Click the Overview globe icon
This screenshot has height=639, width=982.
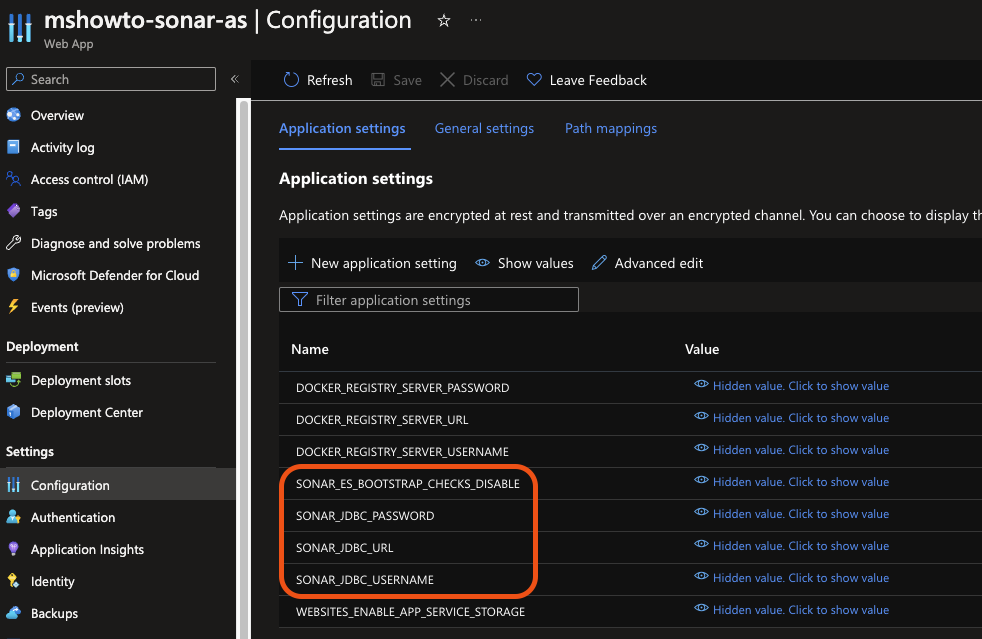[x=14, y=115]
